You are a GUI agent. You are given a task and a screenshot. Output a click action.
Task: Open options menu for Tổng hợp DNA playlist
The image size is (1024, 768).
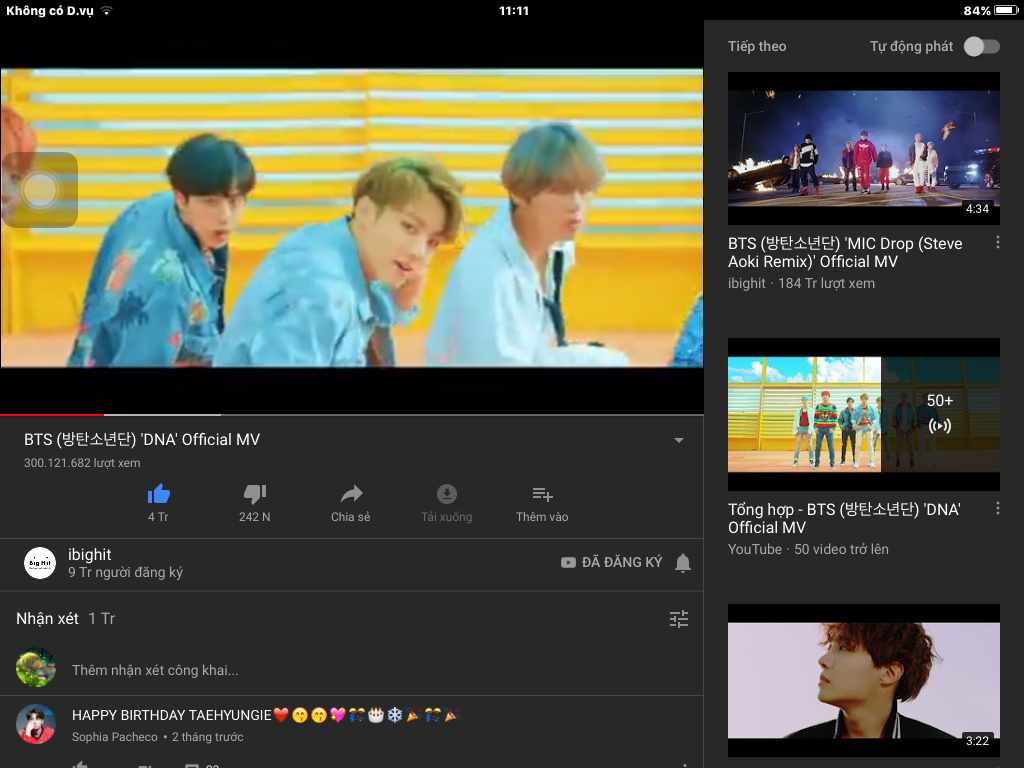coord(997,509)
